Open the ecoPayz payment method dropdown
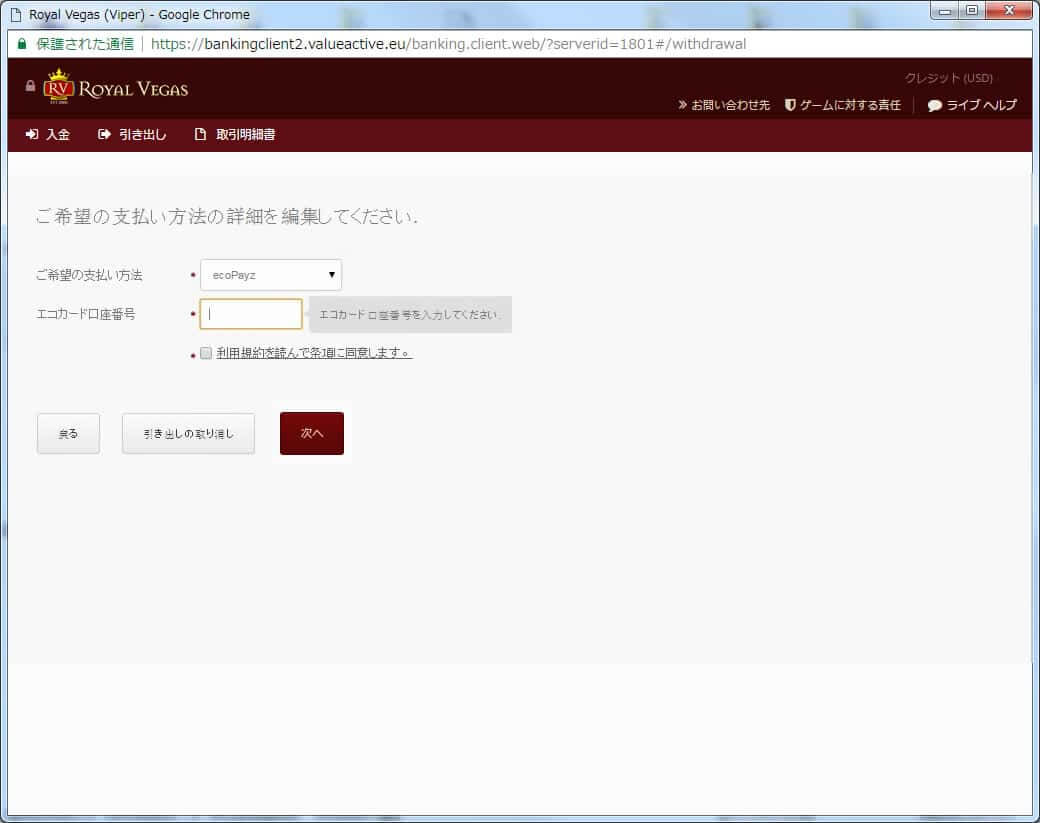This screenshot has height=823, width=1040. [x=271, y=275]
